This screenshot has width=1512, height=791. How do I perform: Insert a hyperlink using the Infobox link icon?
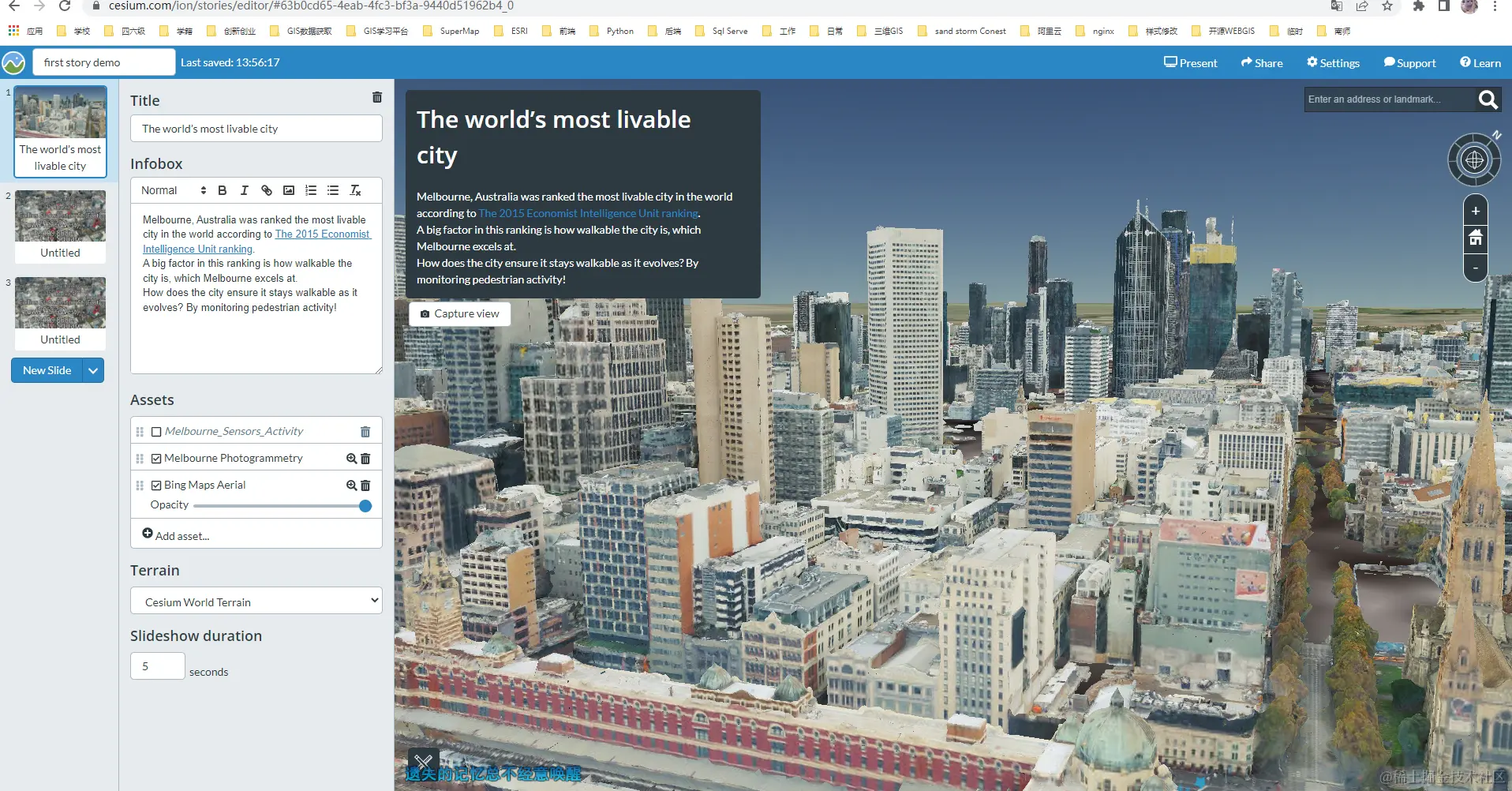pyautogui.click(x=267, y=190)
